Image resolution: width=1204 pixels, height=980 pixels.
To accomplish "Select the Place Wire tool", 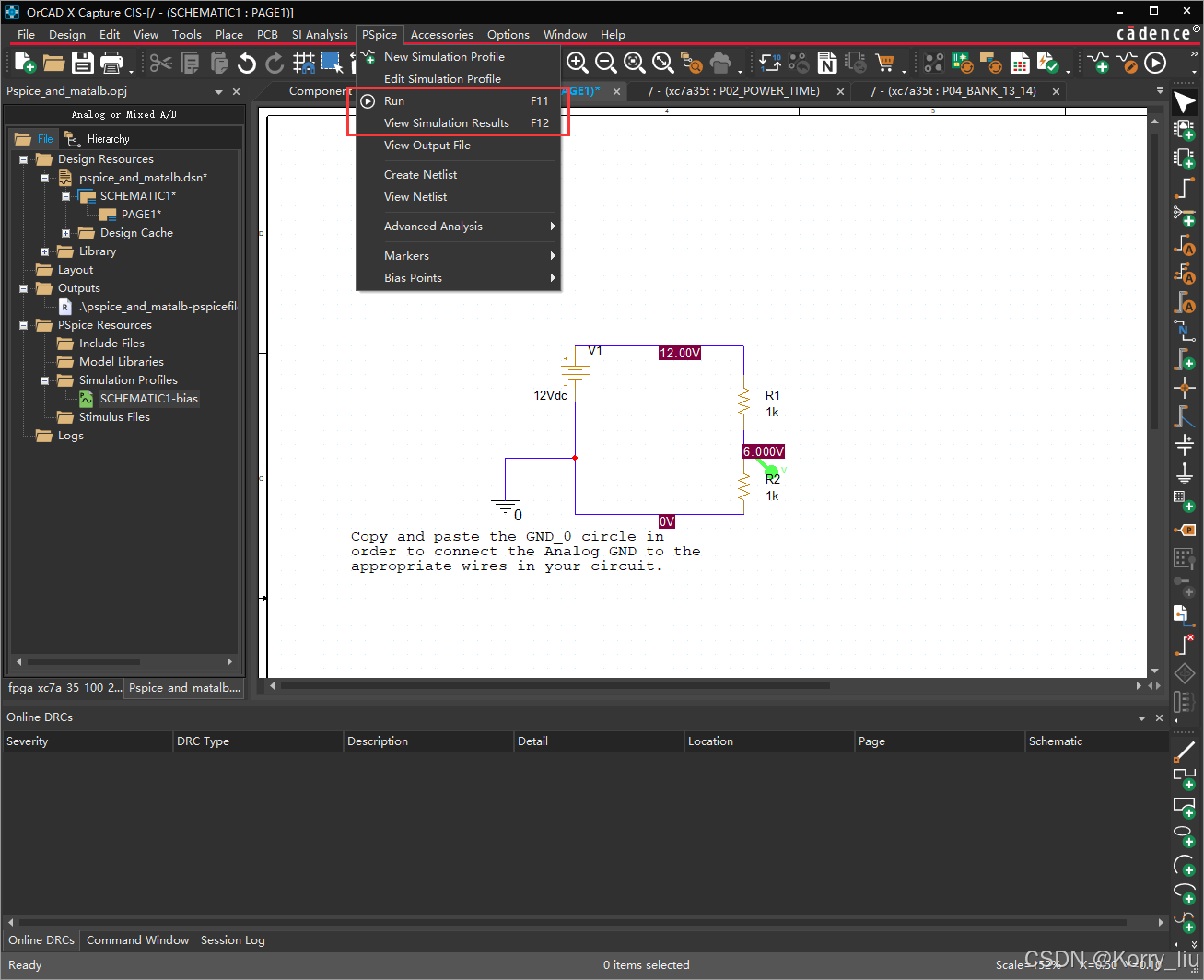I will [1186, 188].
